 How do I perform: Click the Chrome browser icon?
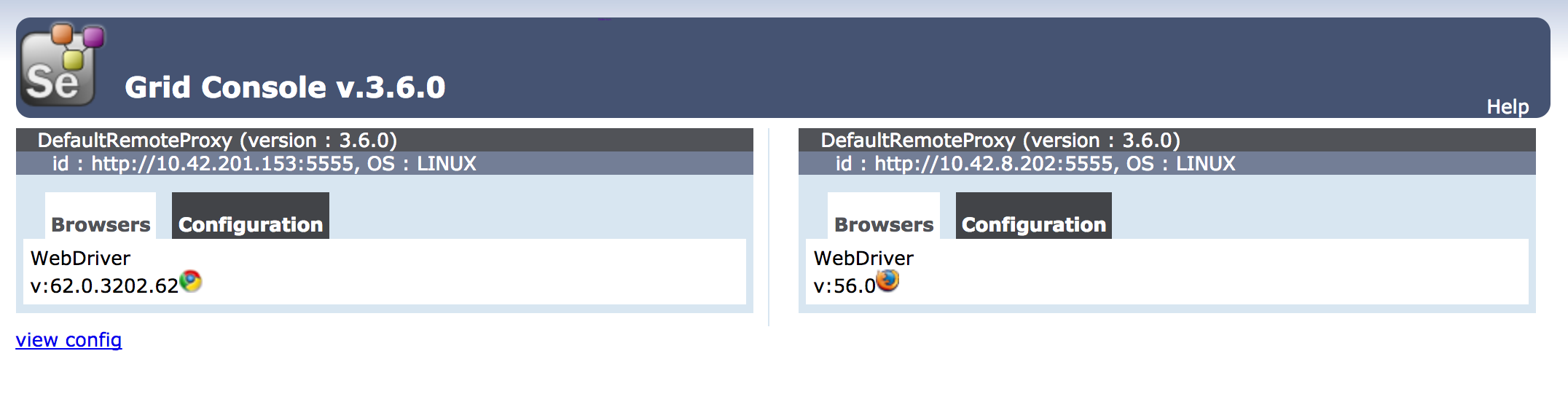[x=191, y=281]
